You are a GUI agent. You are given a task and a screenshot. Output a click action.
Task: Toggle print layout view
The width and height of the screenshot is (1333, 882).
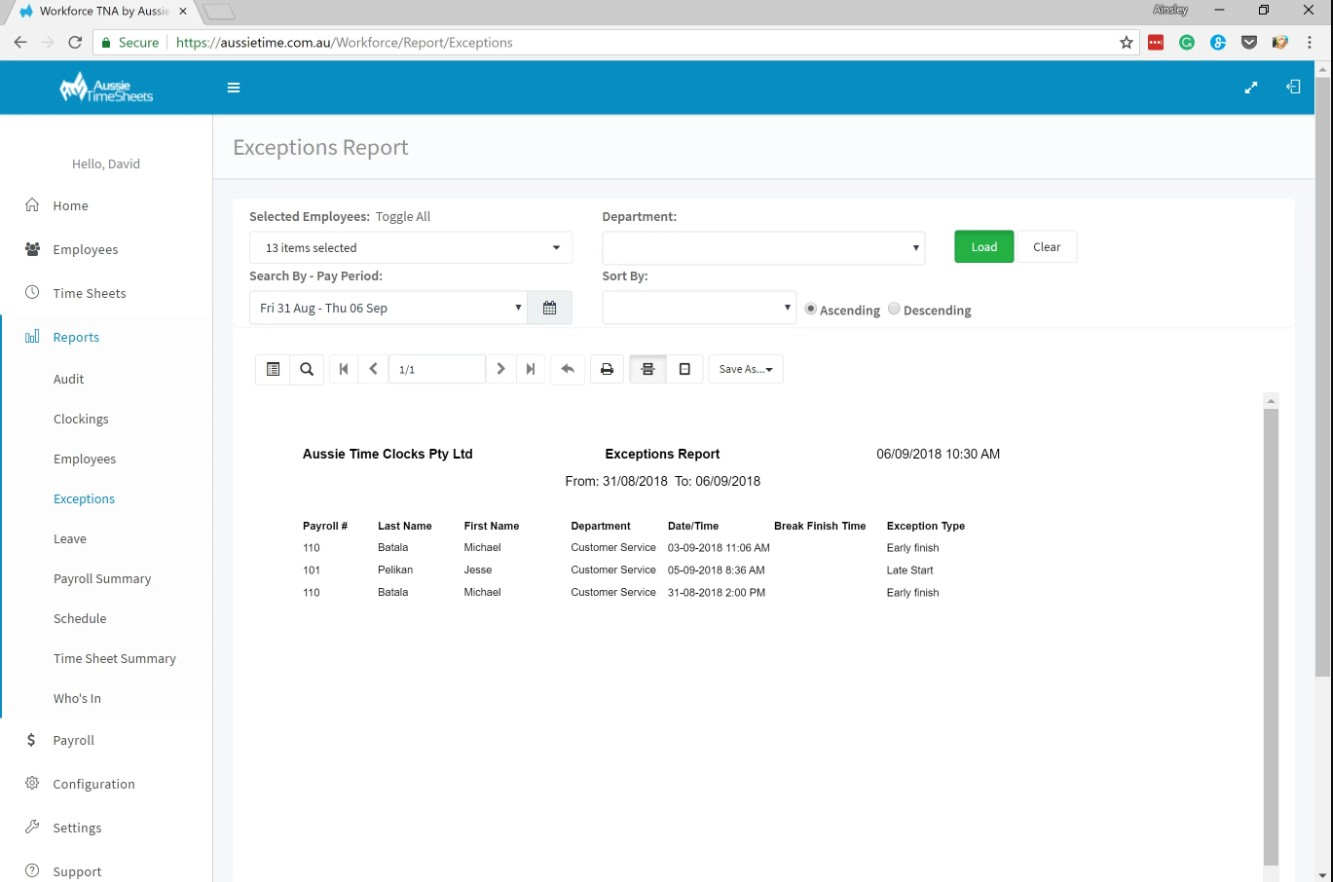646,368
